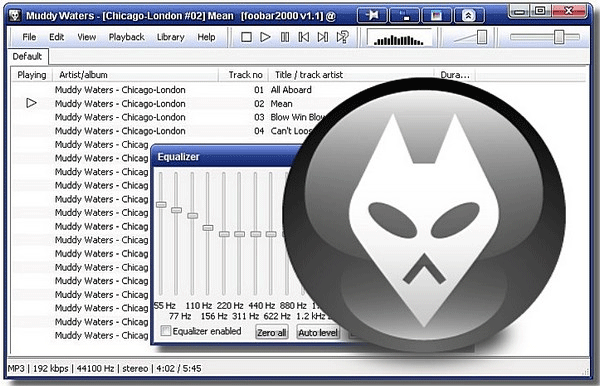
Task: Open the Playback menu
Action: point(126,37)
